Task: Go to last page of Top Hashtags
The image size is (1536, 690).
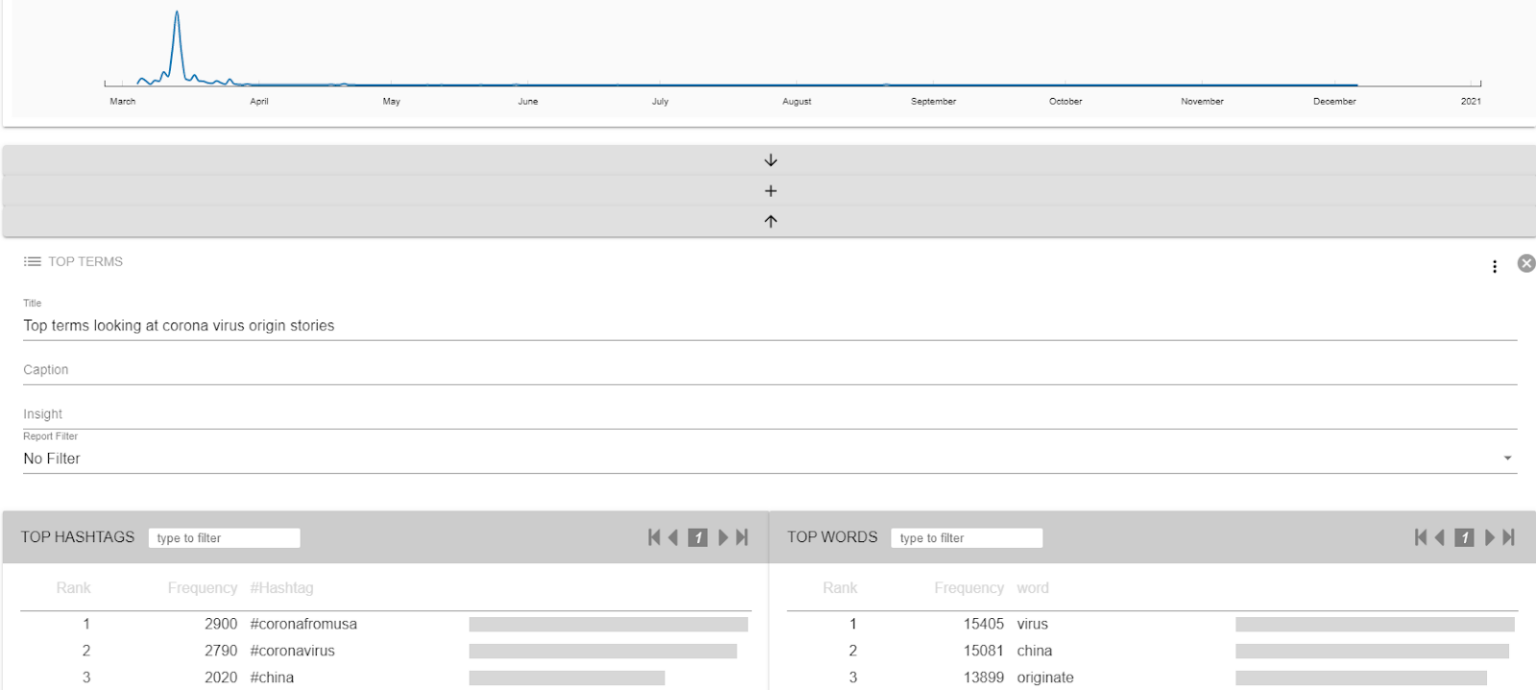Action: pyautogui.click(x=742, y=537)
